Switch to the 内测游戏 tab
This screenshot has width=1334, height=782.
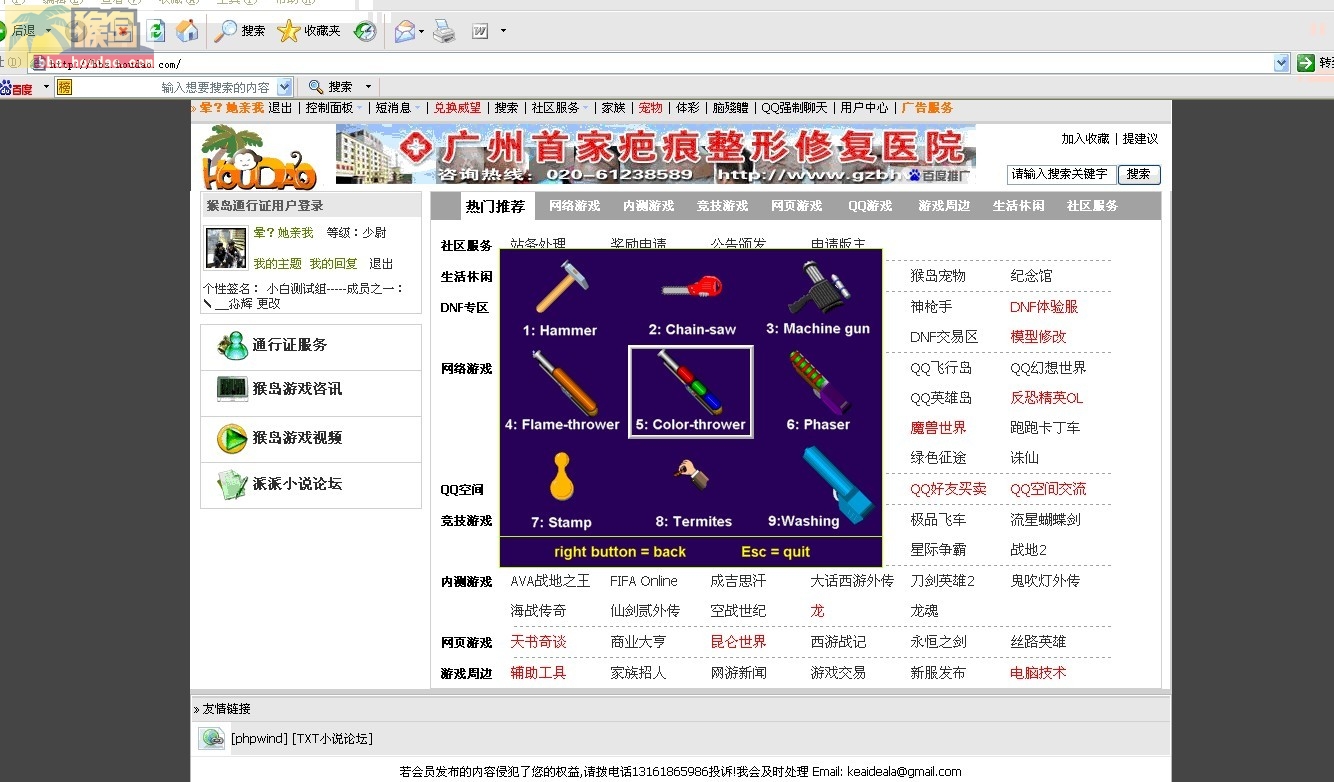coord(648,206)
